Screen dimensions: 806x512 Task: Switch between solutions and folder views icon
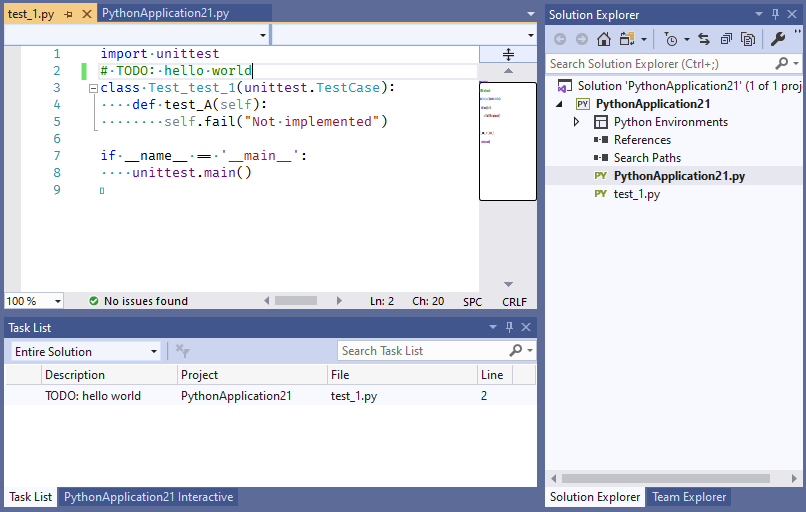(x=627, y=39)
